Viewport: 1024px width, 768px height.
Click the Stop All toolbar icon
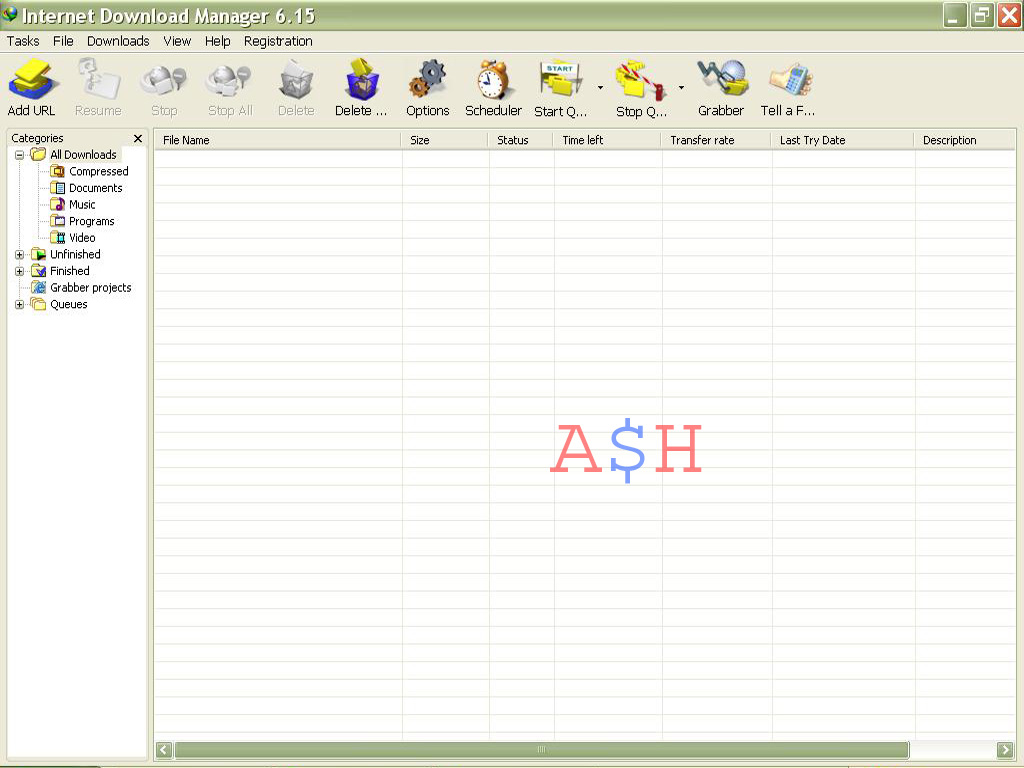coord(229,81)
